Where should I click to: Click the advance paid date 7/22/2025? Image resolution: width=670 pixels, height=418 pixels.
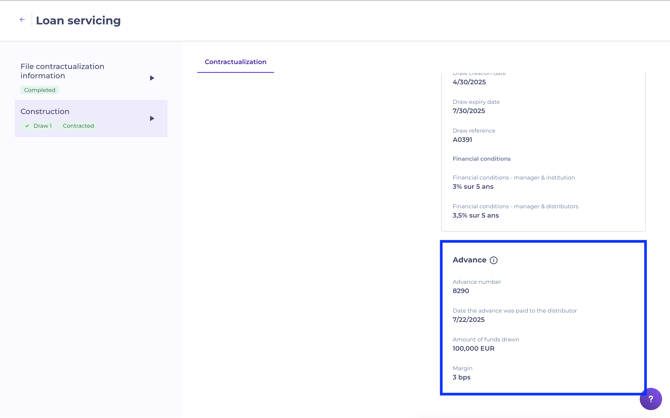tap(468, 320)
